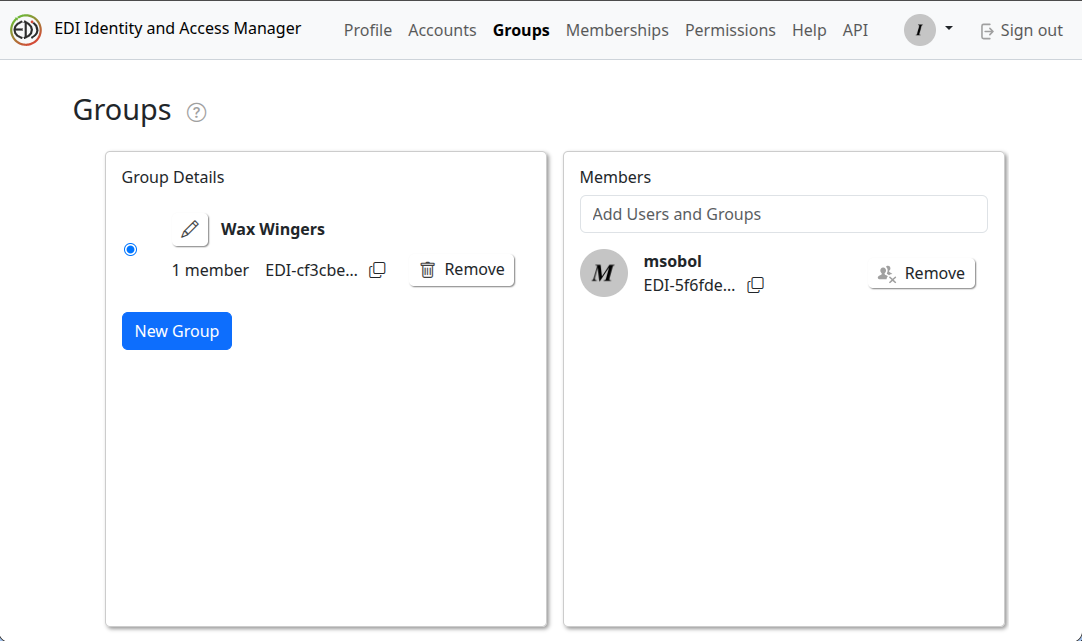Focus the Add Users and Groups field
1082x641 pixels.
783,214
